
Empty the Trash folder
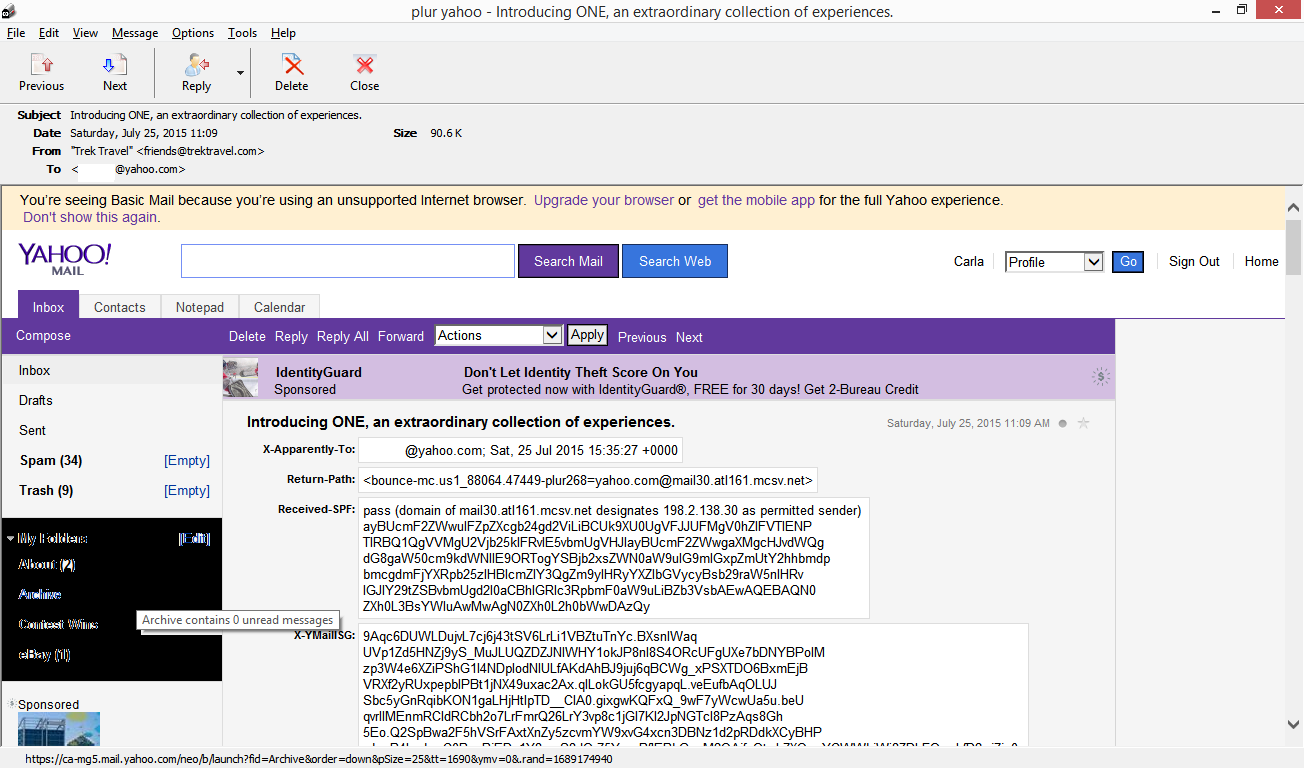(x=187, y=491)
